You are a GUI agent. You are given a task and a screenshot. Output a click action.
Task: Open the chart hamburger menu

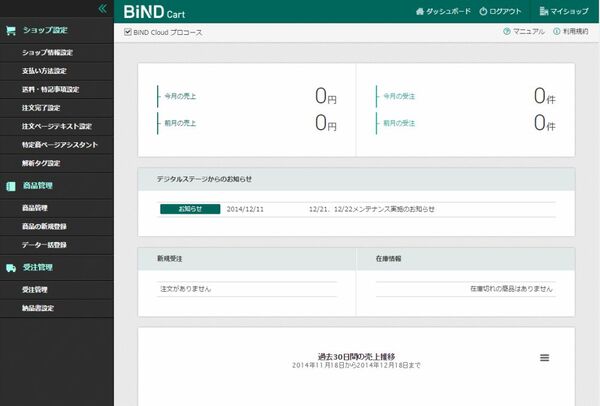(545, 358)
